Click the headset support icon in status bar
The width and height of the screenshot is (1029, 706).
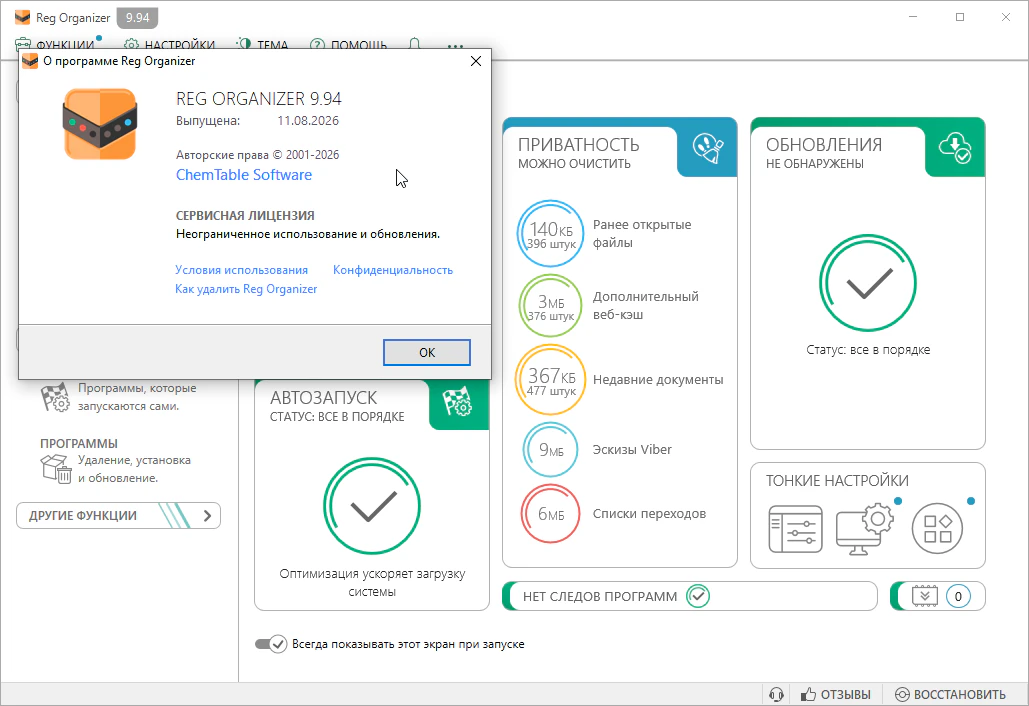(x=776, y=694)
